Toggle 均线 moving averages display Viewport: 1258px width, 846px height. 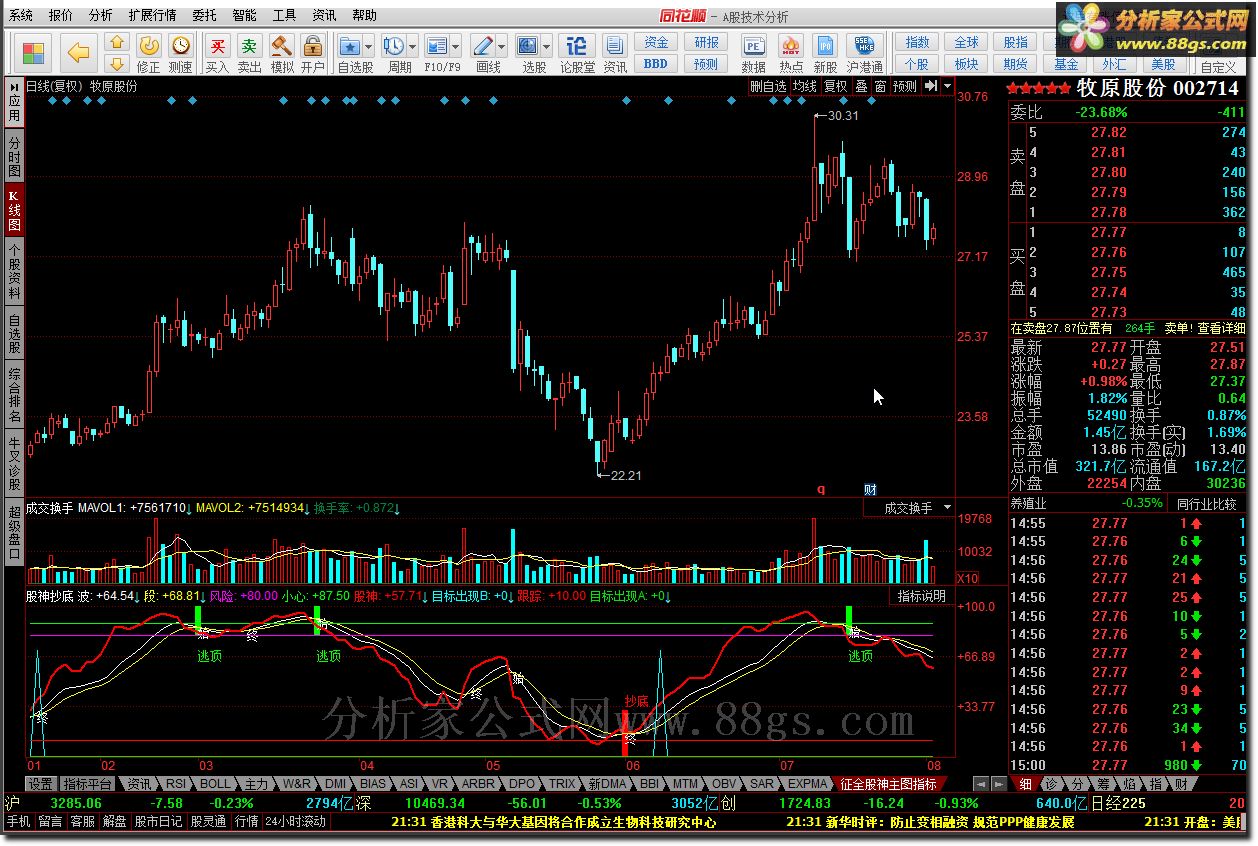tap(805, 86)
